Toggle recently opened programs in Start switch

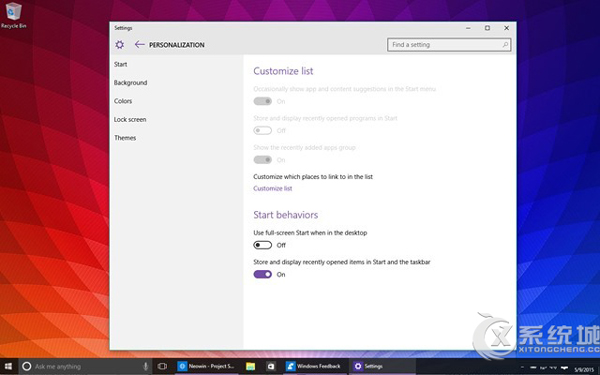[x=262, y=130]
